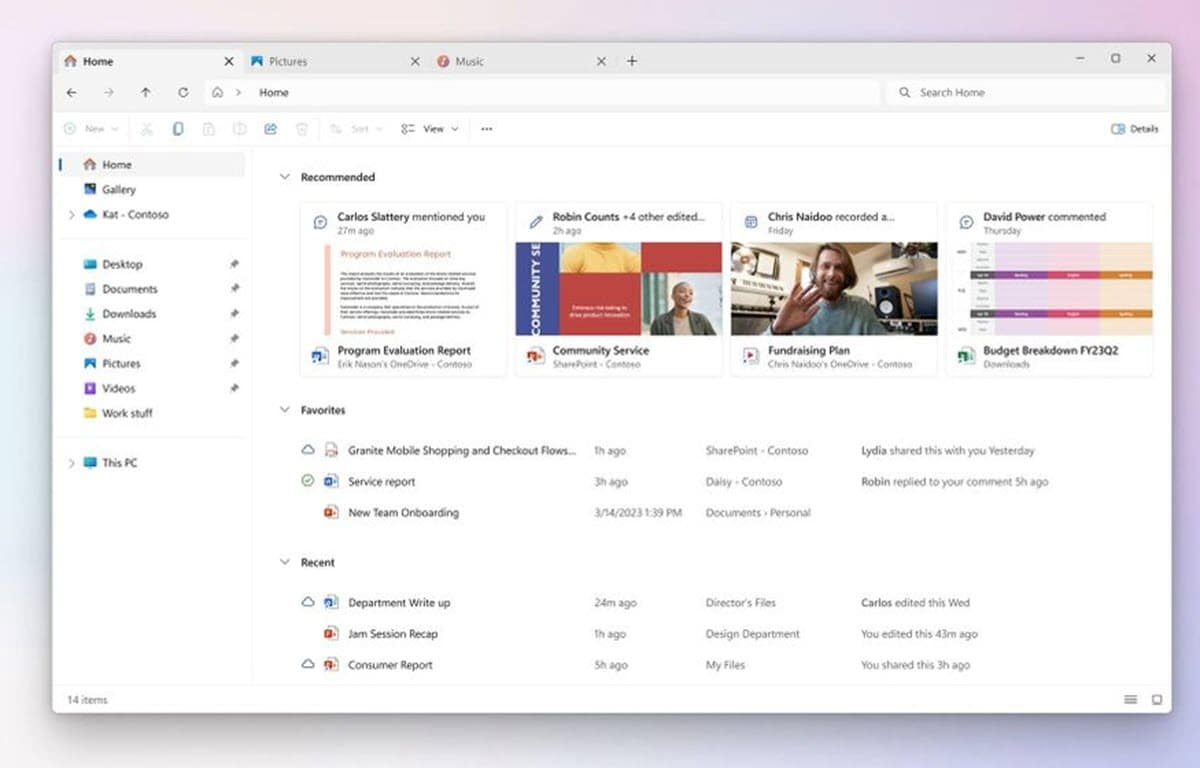Click the breadcrumb chevron before Home
The width and height of the screenshot is (1200, 768).
(239, 92)
